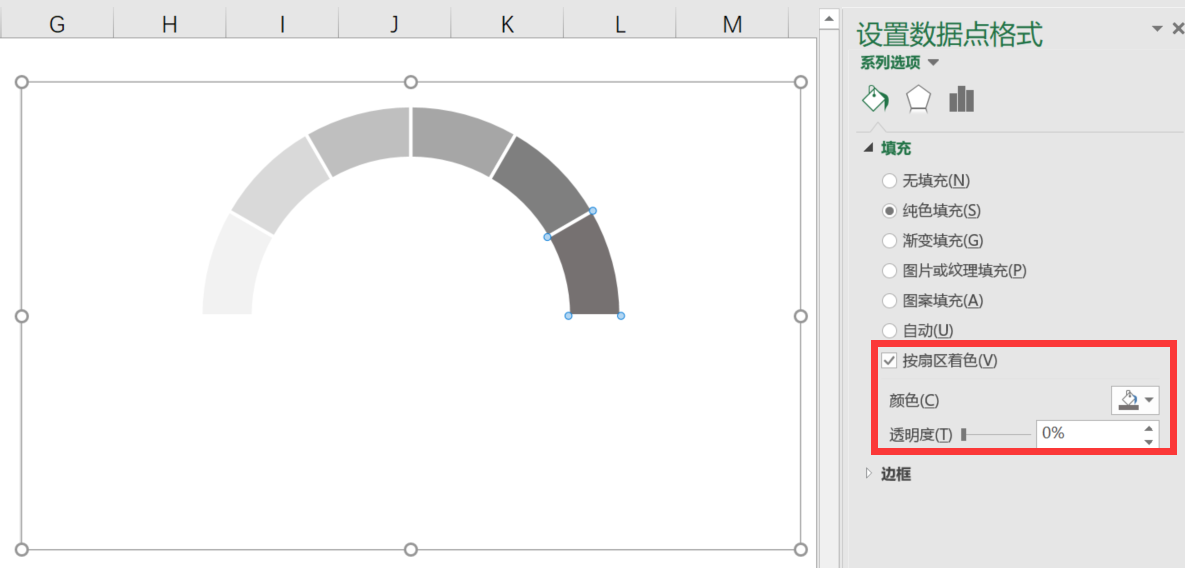Open the Effects pentagon tab

(918, 98)
